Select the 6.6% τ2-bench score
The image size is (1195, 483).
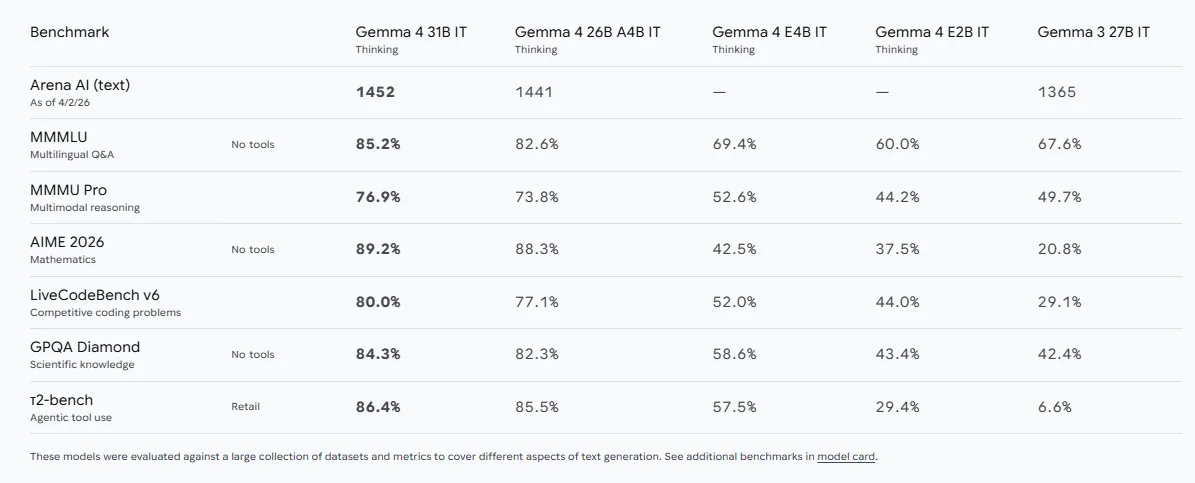coord(1055,407)
